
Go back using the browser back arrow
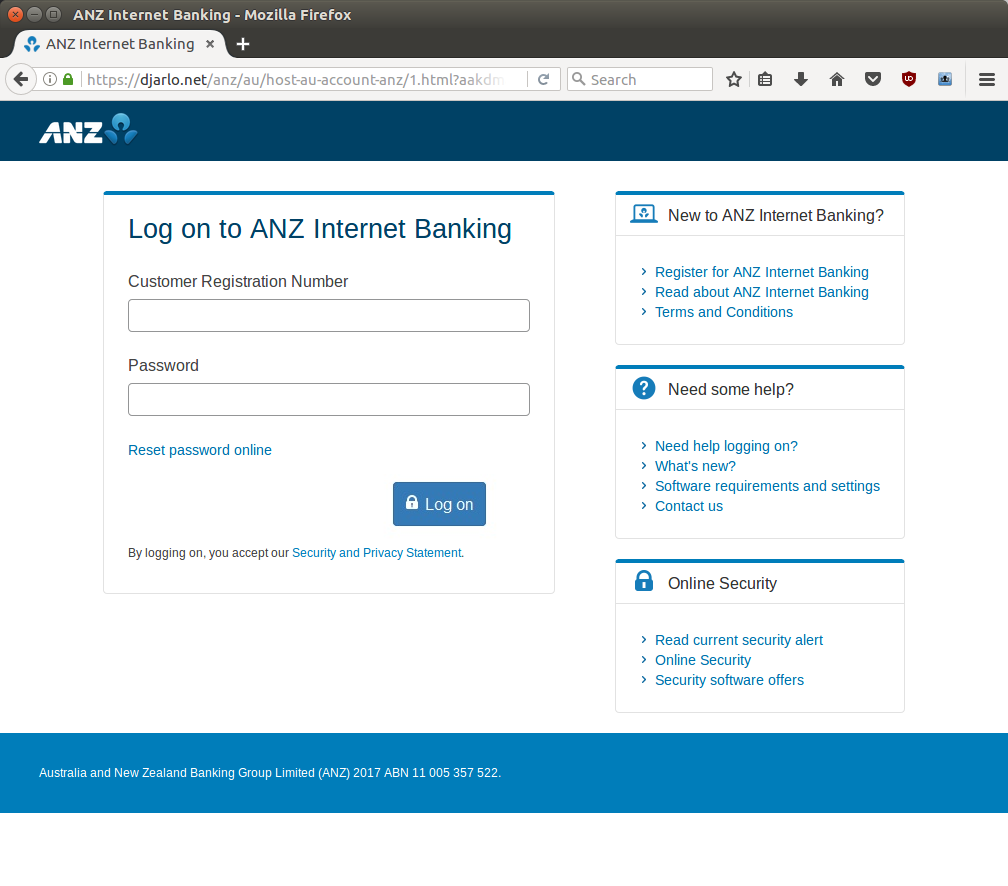(21, 79)
